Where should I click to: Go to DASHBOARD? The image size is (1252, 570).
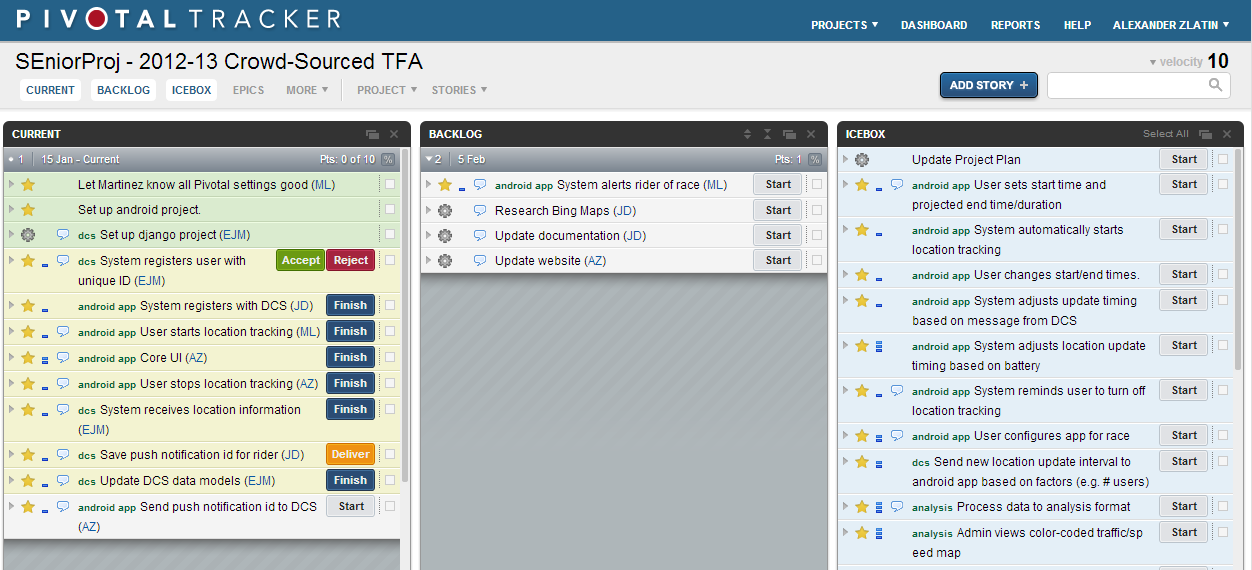pos(934,25)
